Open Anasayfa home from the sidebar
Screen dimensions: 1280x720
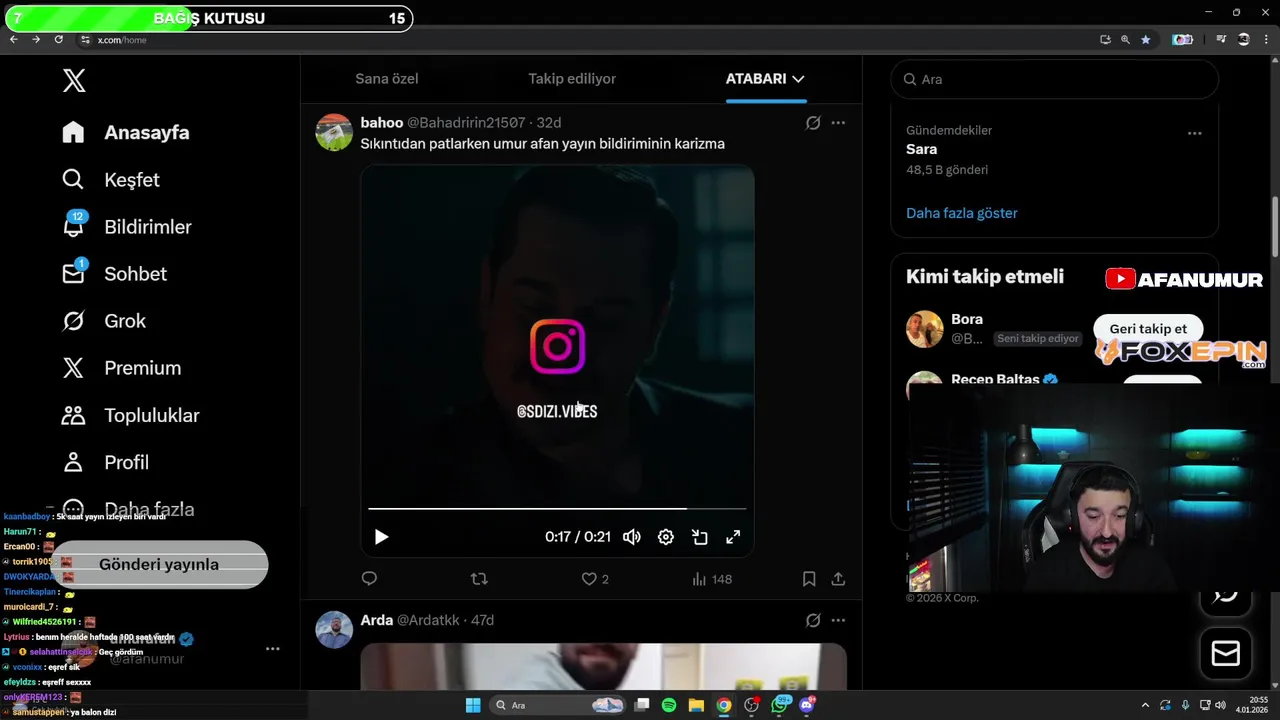click(x=126, y=132)
